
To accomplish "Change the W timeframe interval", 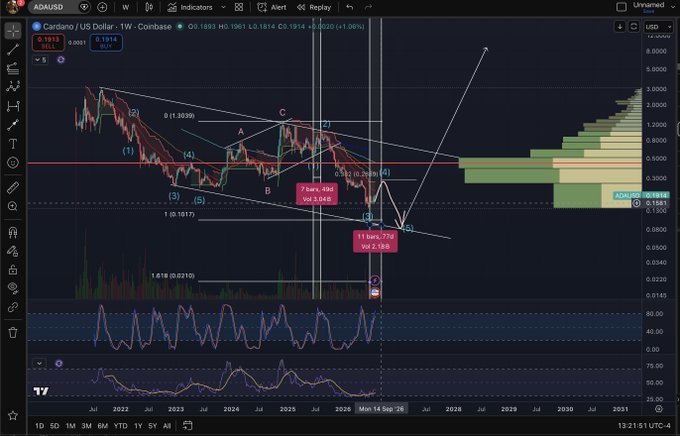I will coord(125,7).
